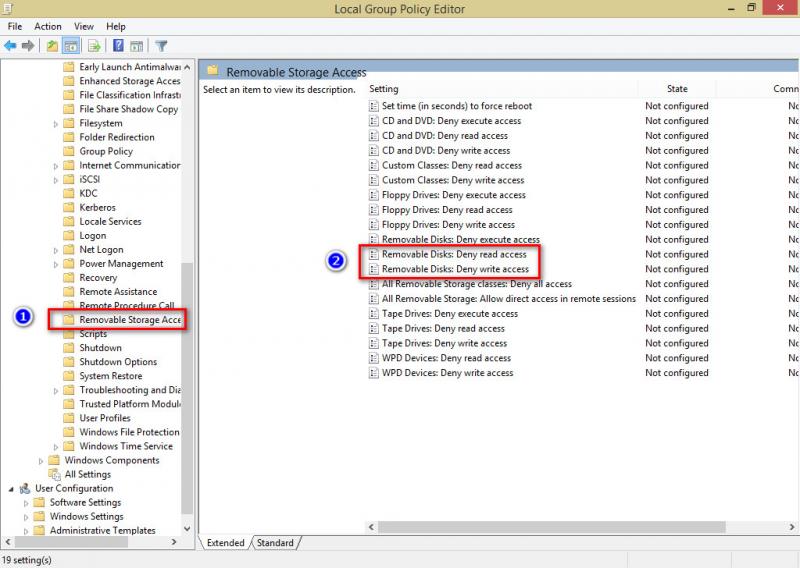Expand the Power Management tree node

pyautogui.click(x=56, y=264)
